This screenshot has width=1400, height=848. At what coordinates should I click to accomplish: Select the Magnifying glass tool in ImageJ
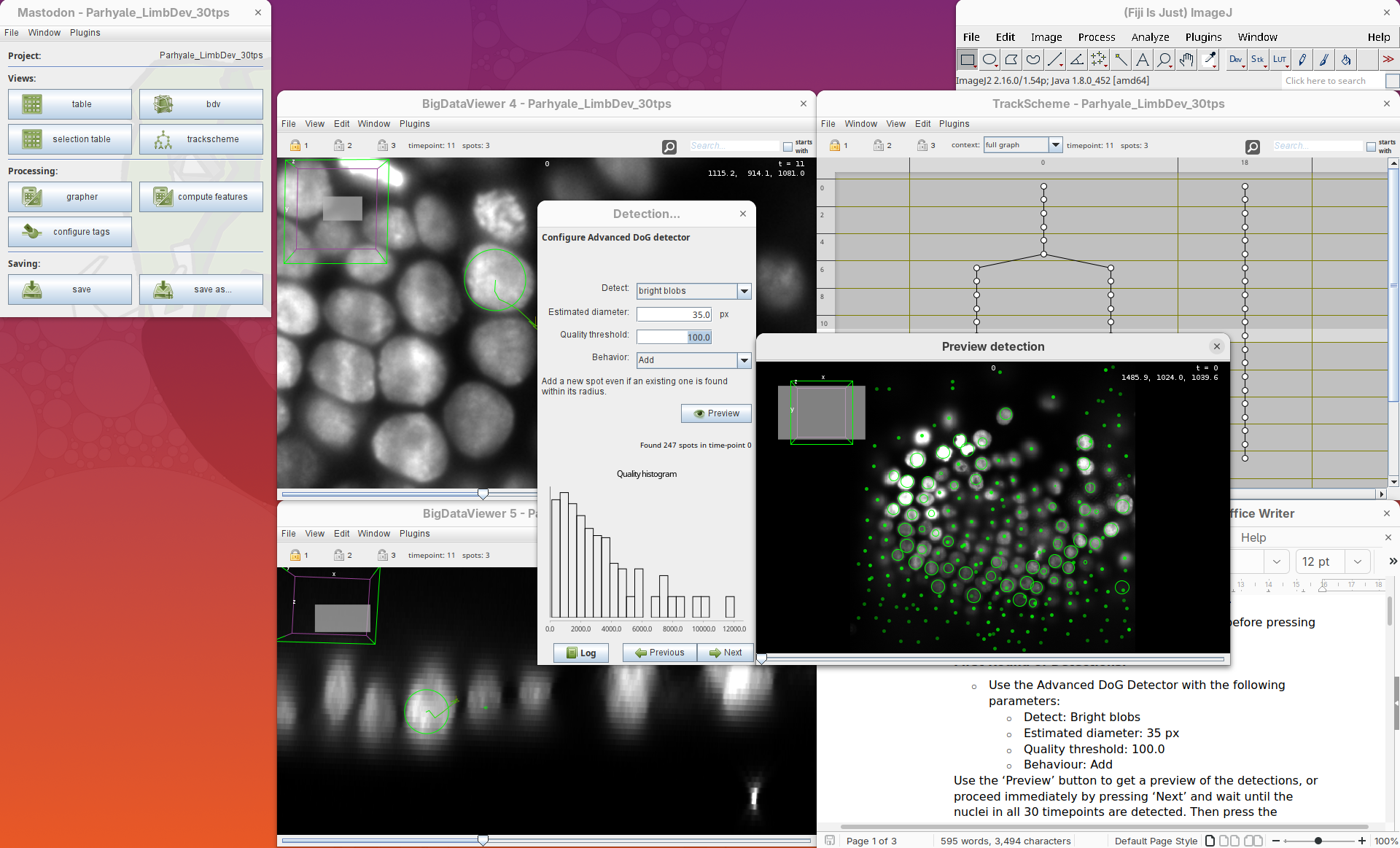coord(1164,60)
